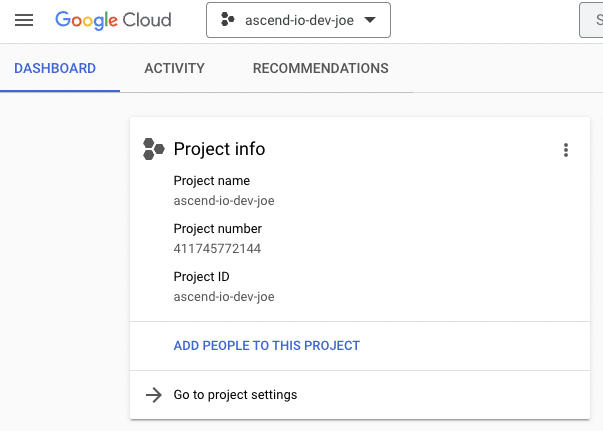The width and height of the screenshot is (603, 431).
Task: Open the Activity tab
Action: pos(174,69)
